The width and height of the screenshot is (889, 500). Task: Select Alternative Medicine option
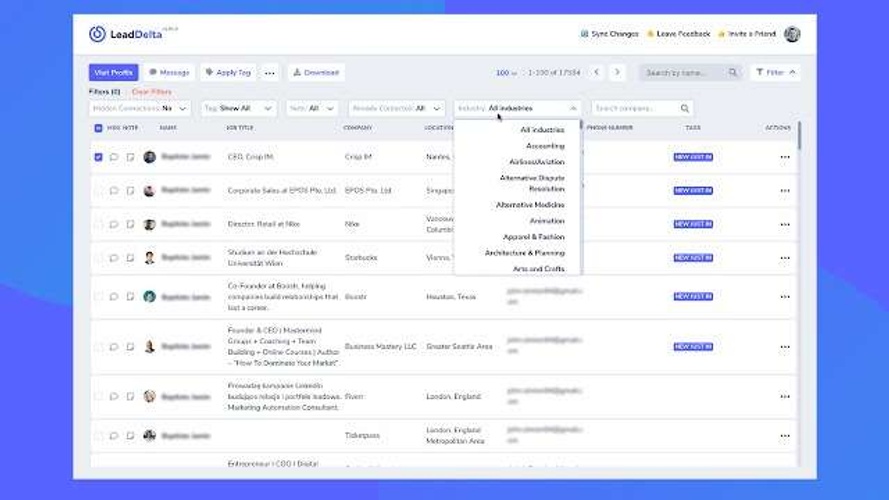tap(530, 205)
